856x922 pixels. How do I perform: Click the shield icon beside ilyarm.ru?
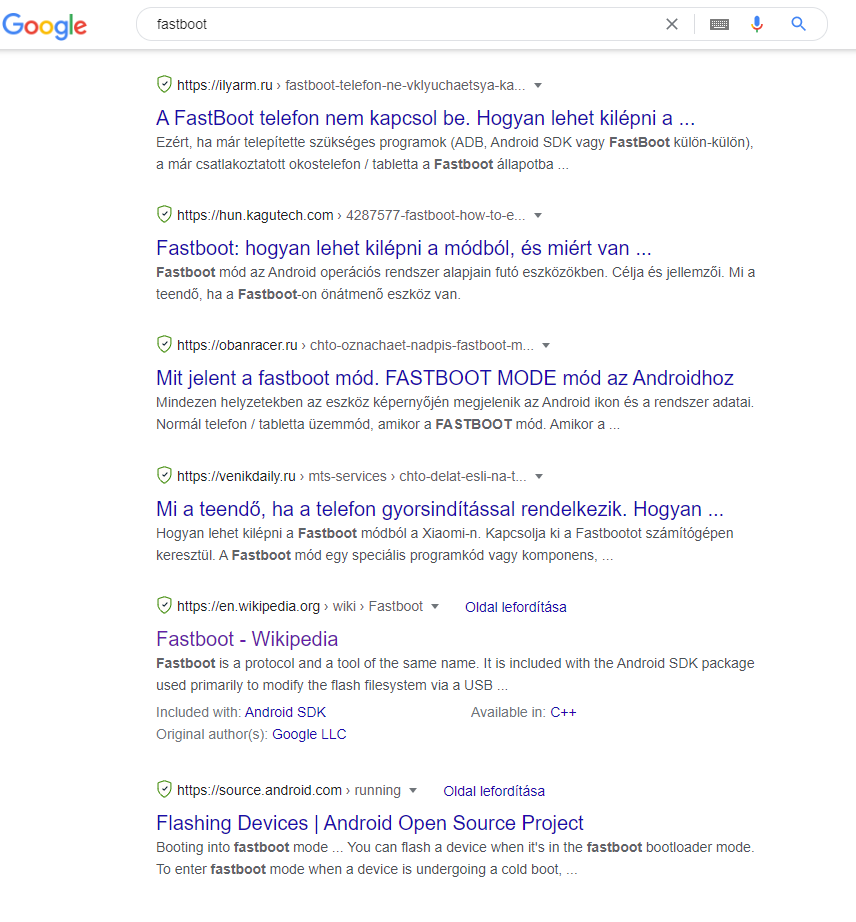tap(164, 84)
